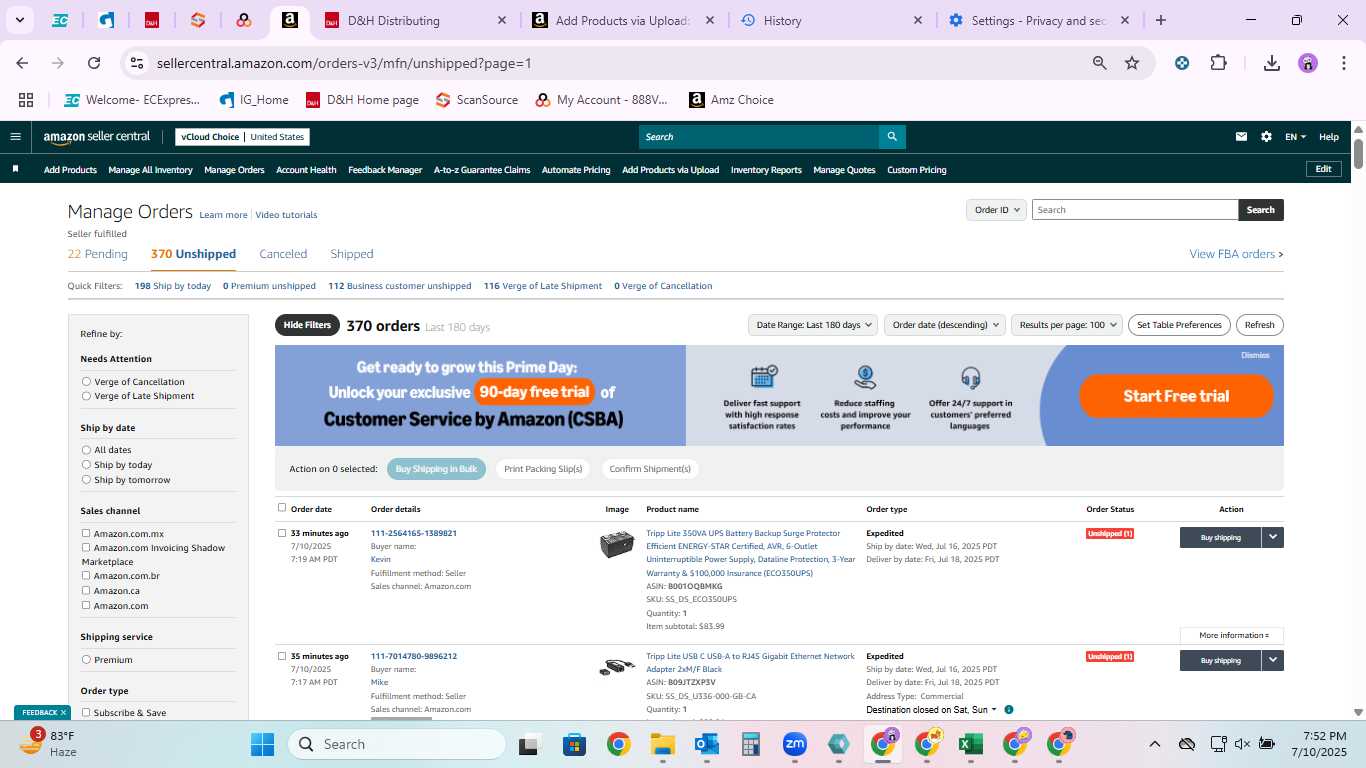Click the header Search input box
This screenshot has width=1366, height=768.
click(759, 137)
